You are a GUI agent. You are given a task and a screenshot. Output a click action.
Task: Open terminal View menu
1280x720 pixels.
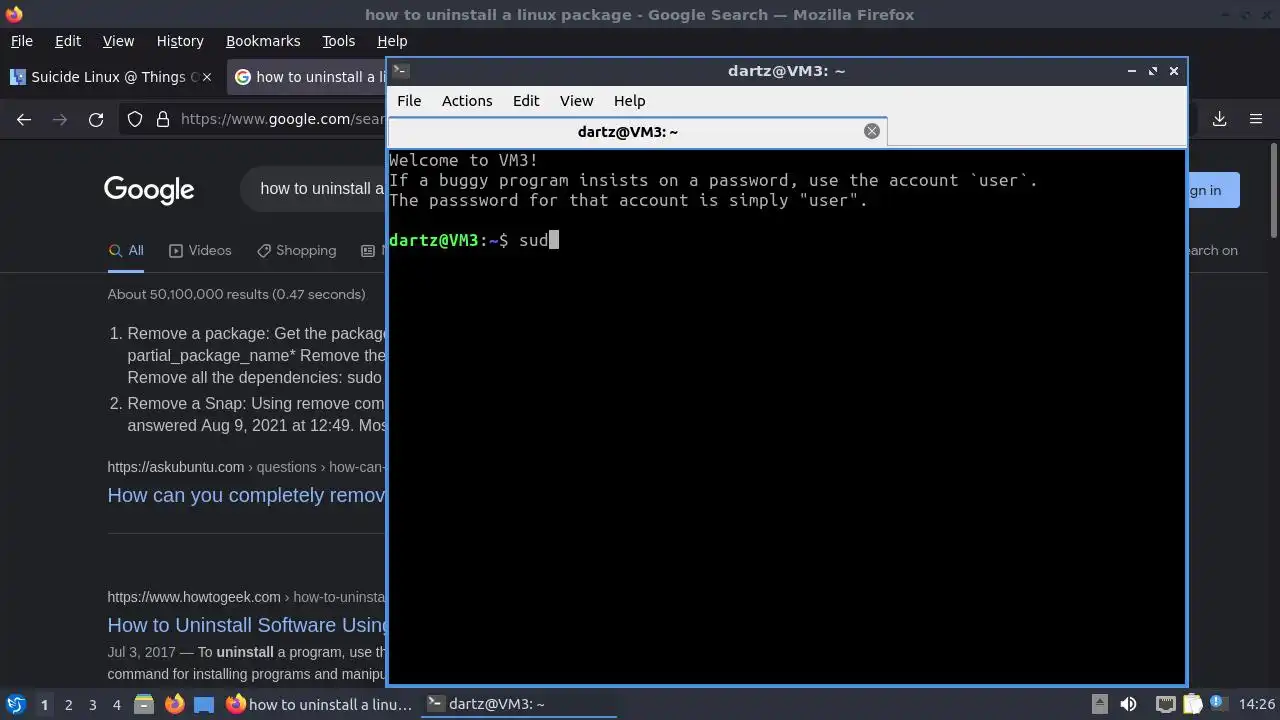coord(576,101)
